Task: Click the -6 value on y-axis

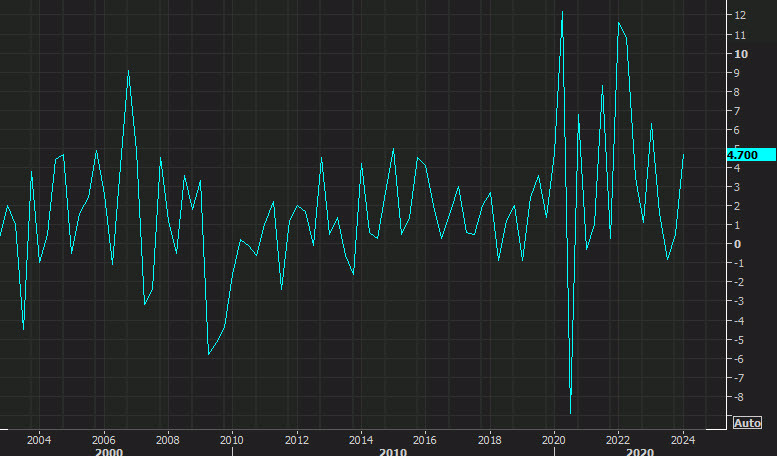Action: (737, 359)
